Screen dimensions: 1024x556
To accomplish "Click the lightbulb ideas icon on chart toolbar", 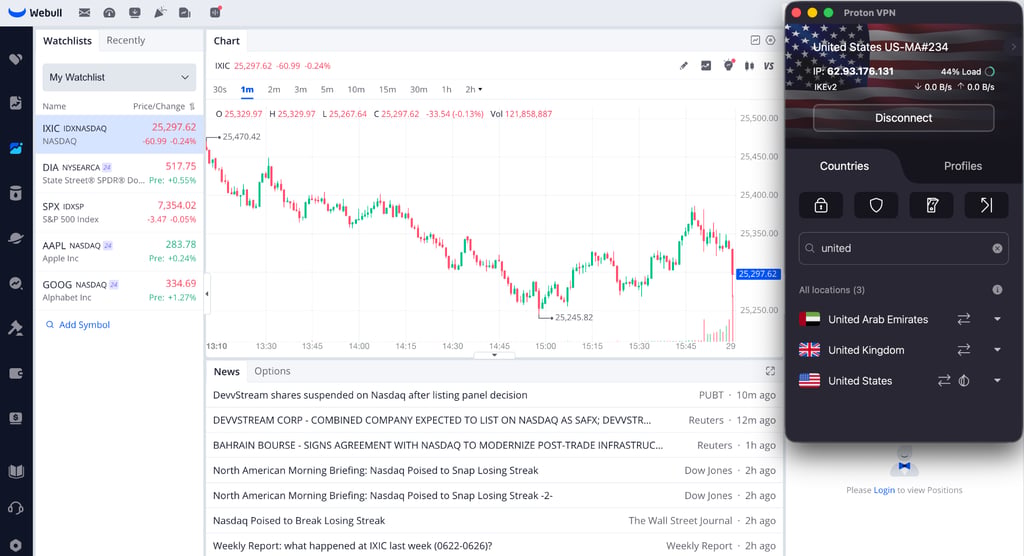I will 728,65.
